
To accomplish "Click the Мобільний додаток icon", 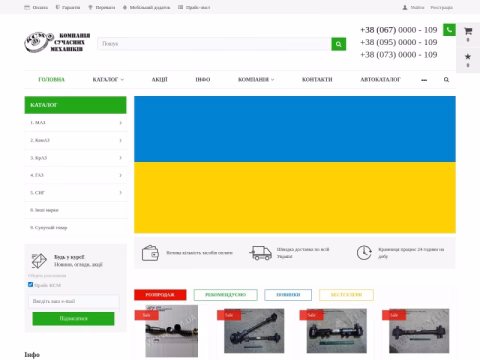I will tap(125, 7).
